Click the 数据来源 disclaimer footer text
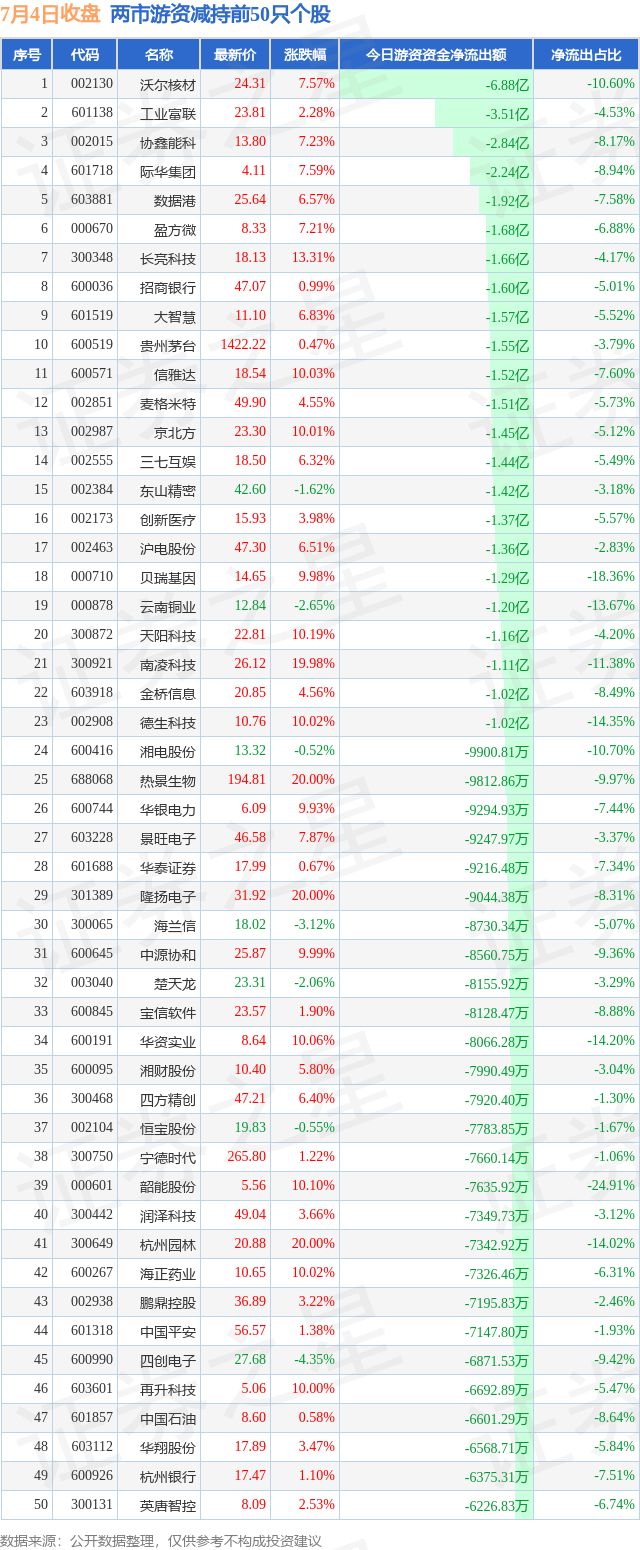This screenshot has height=1550, width=640. click(161, 1541)
